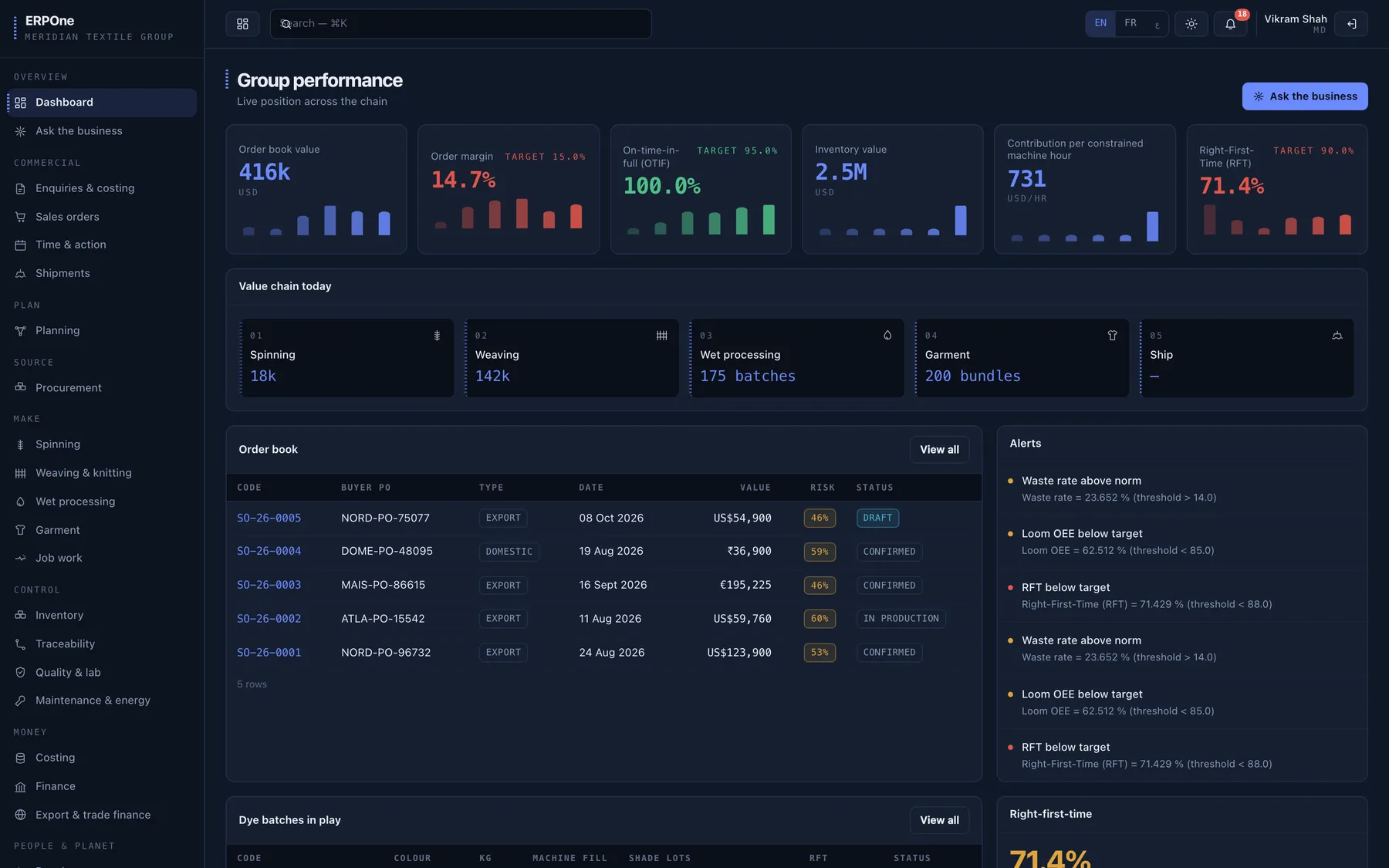Screen dimensions: 1389x868
Task: Click the Costing icon
Action: (x=21, y=758)
